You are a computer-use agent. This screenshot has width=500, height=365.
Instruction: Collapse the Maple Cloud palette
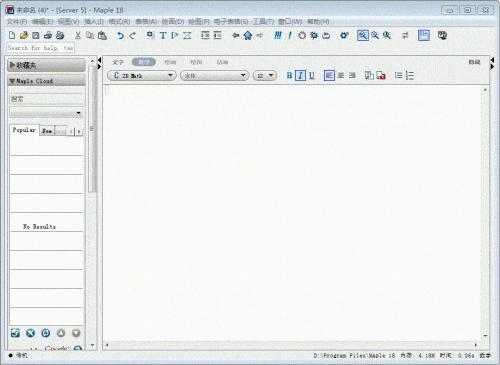pos(46,81)
